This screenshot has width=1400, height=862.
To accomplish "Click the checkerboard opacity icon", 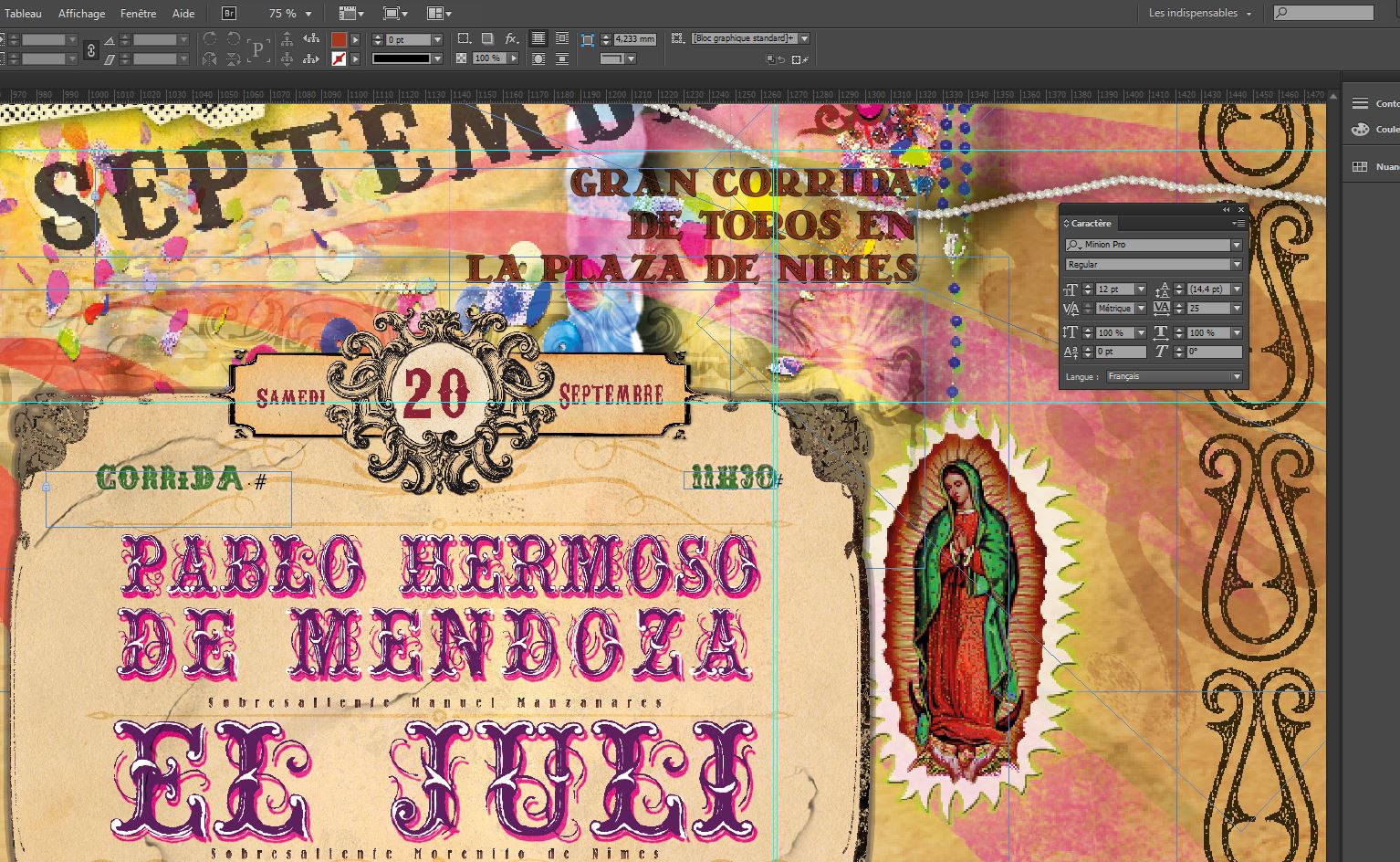I will tap(462, 58).
